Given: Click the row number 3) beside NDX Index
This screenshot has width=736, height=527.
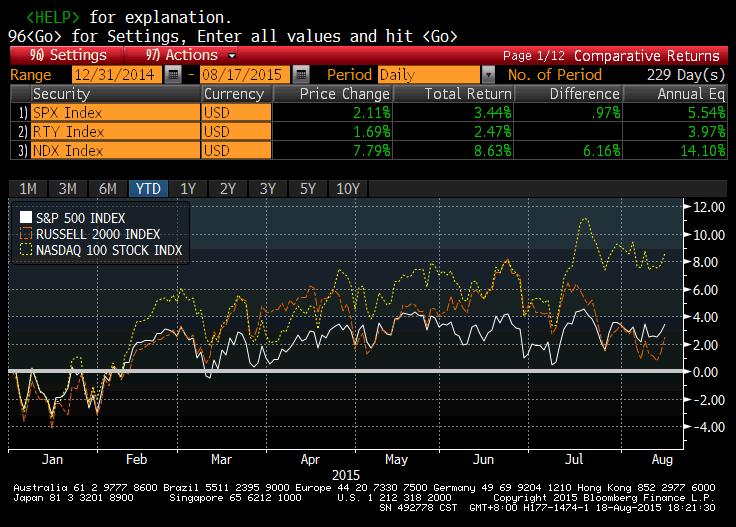Looking at the screenshot, I should (x=23, y=150).
